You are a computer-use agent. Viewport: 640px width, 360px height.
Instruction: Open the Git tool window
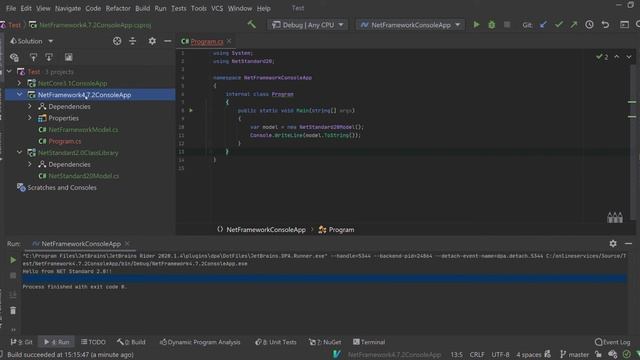tap(22, 342)
